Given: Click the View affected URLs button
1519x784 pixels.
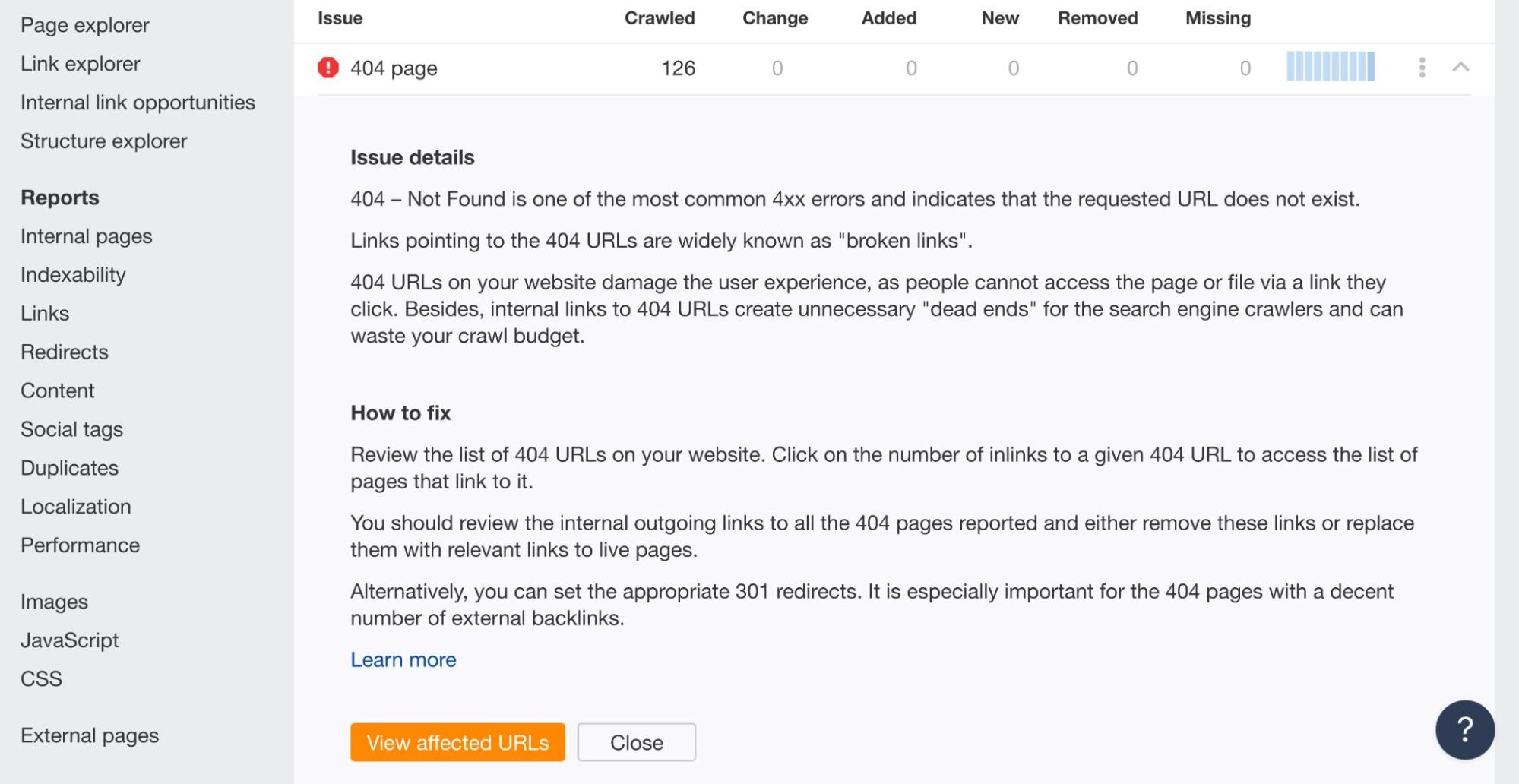Looking at the screenshot, I should pos(457,742).
